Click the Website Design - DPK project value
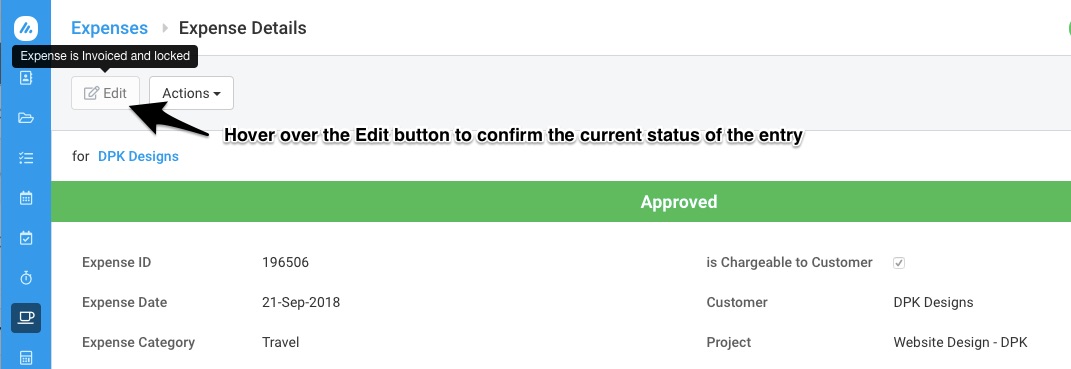The height and width of the screenshot is (369, 1071). click(960, 342)
